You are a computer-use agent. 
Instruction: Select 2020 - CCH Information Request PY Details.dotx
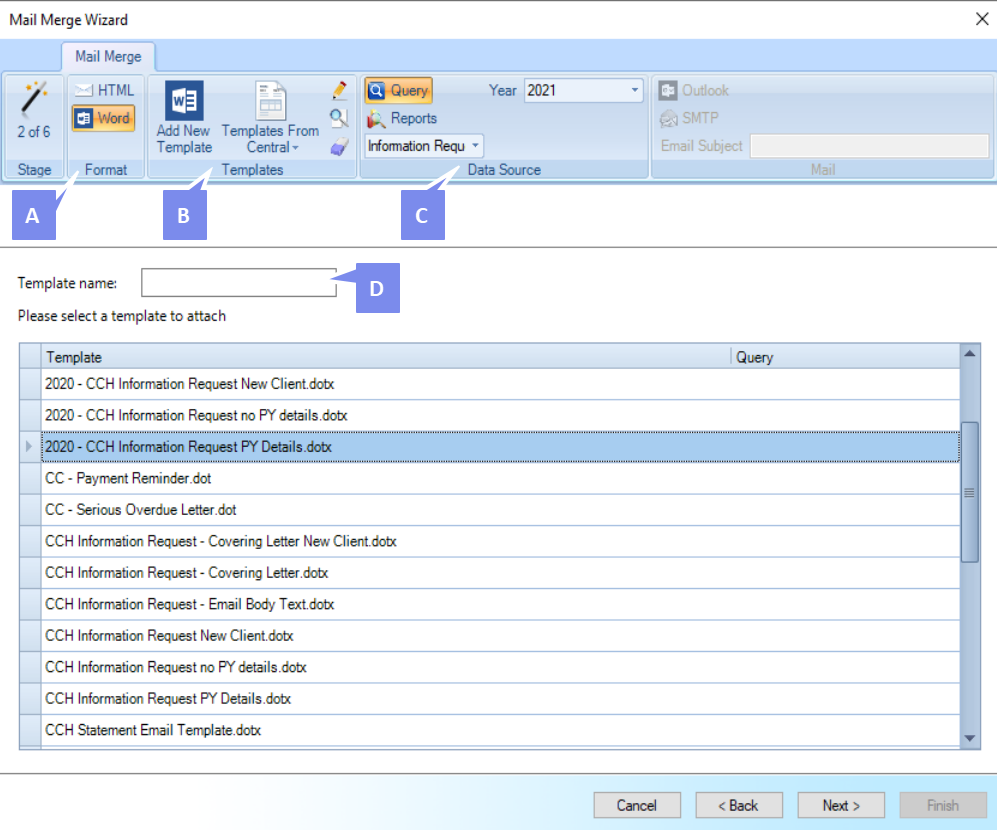[500, 447]
